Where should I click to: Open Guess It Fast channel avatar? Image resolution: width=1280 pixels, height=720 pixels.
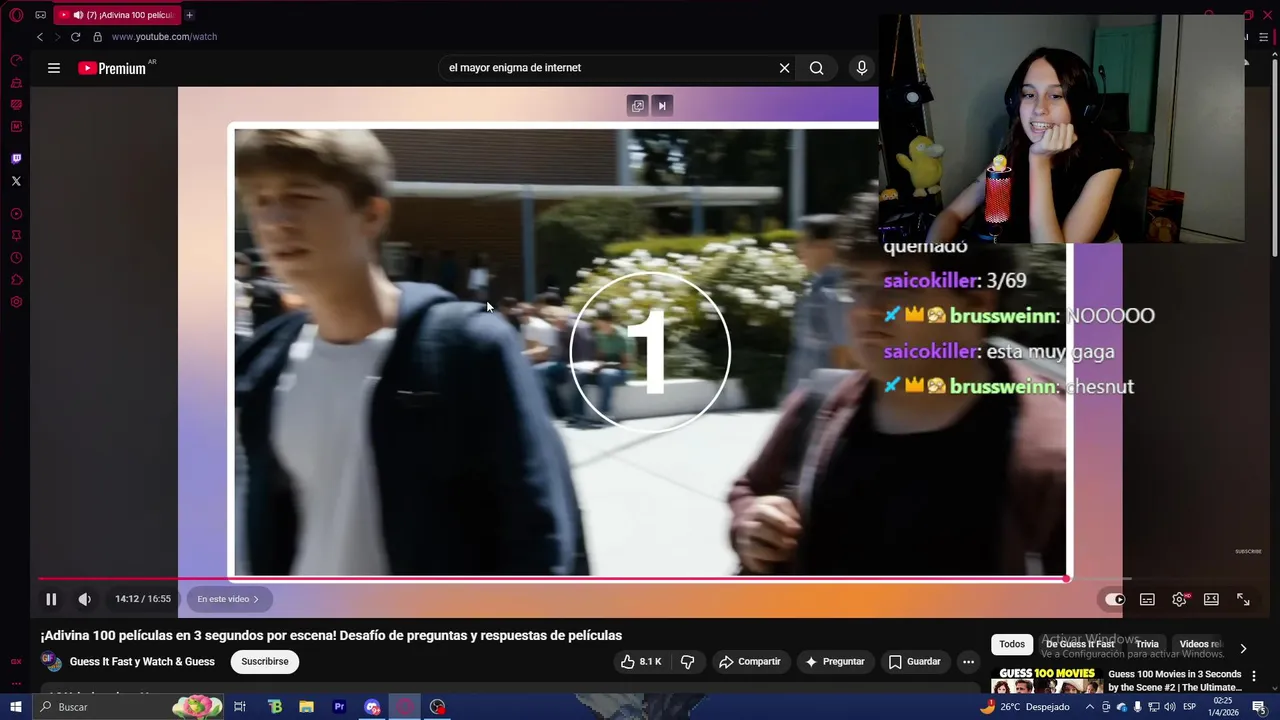click(52, 662)
